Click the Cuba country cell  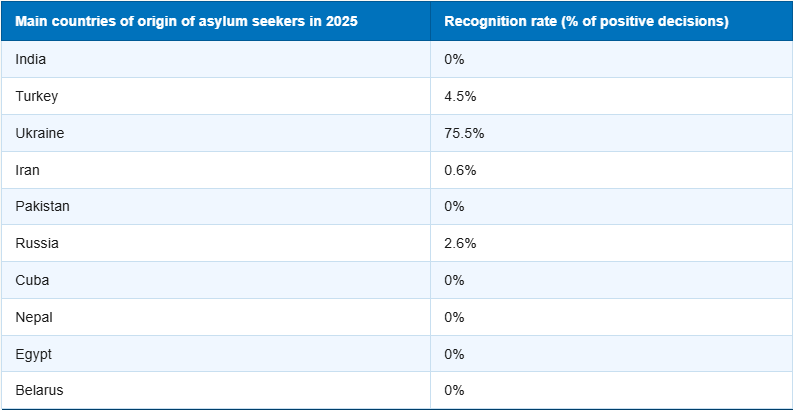[32, 280]
